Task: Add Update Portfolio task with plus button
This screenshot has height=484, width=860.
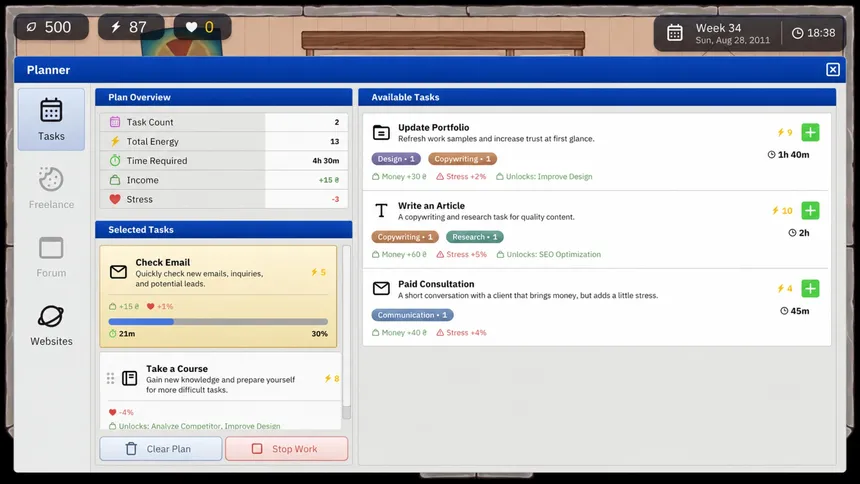Action: tap(810, 132)
